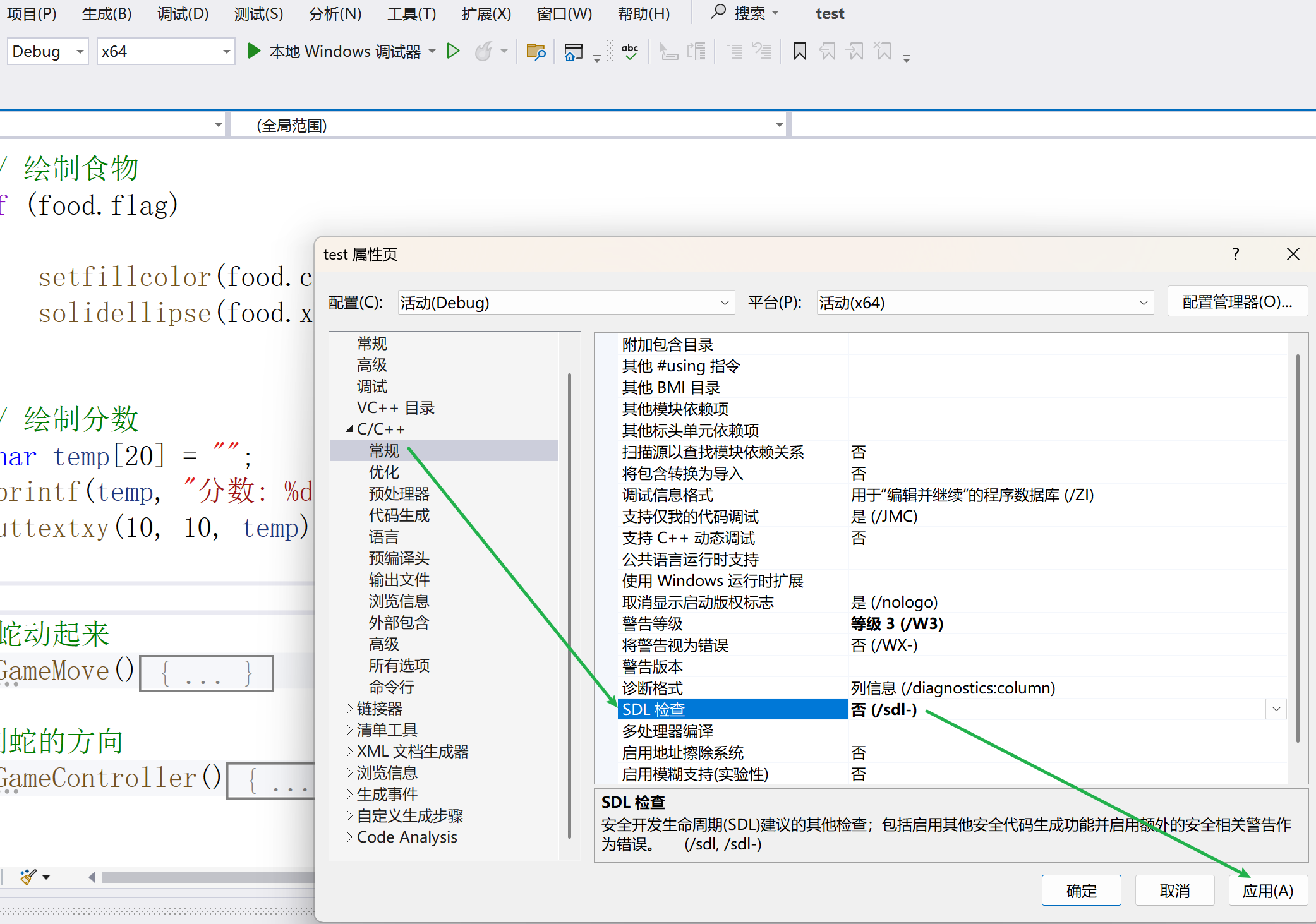
Task: Click the editor horizontal scrollbar left arrow
Action: click(x=92, y=877)
